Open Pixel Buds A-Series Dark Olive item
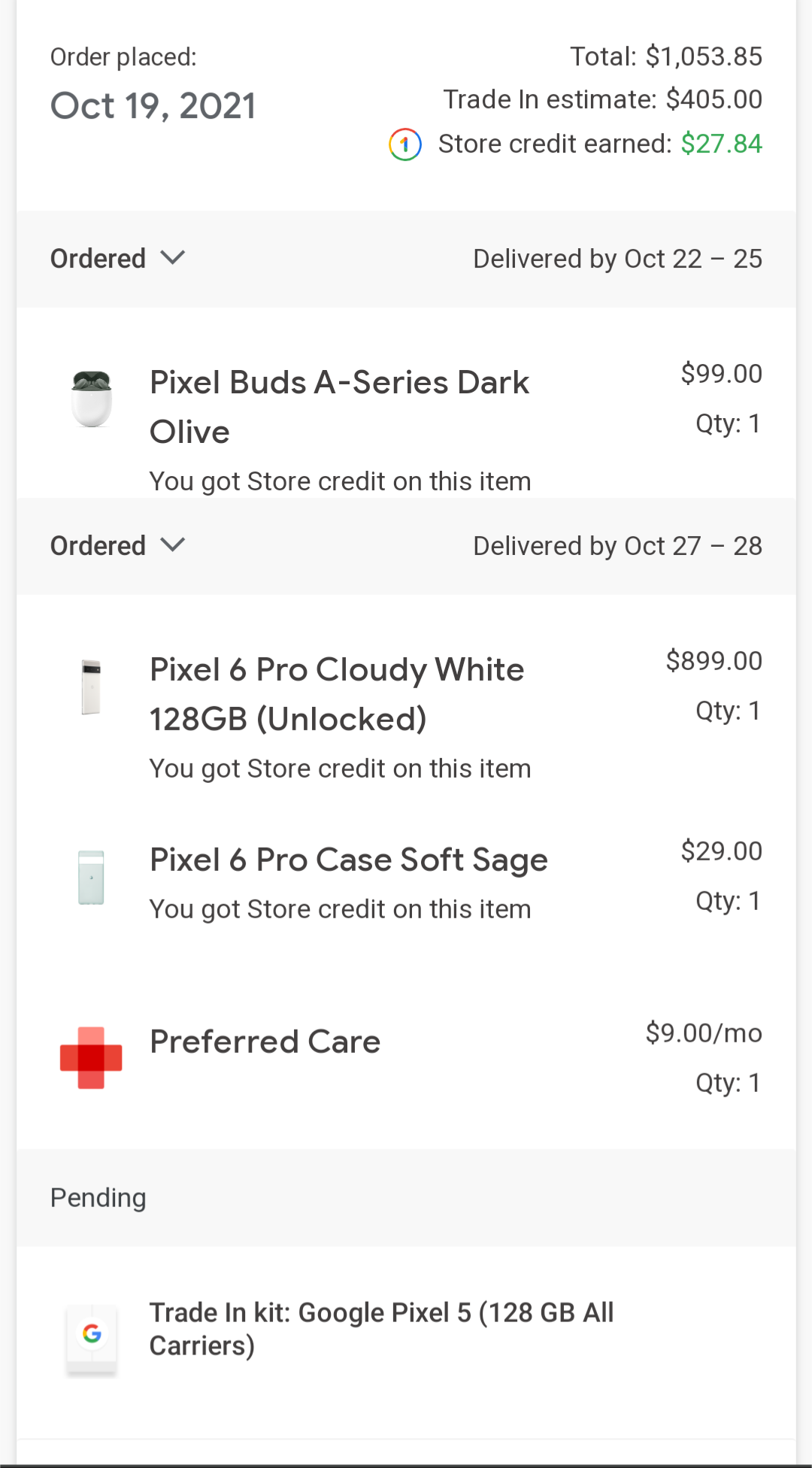This screenshot has height=1468, width=812. pos(340,407)
